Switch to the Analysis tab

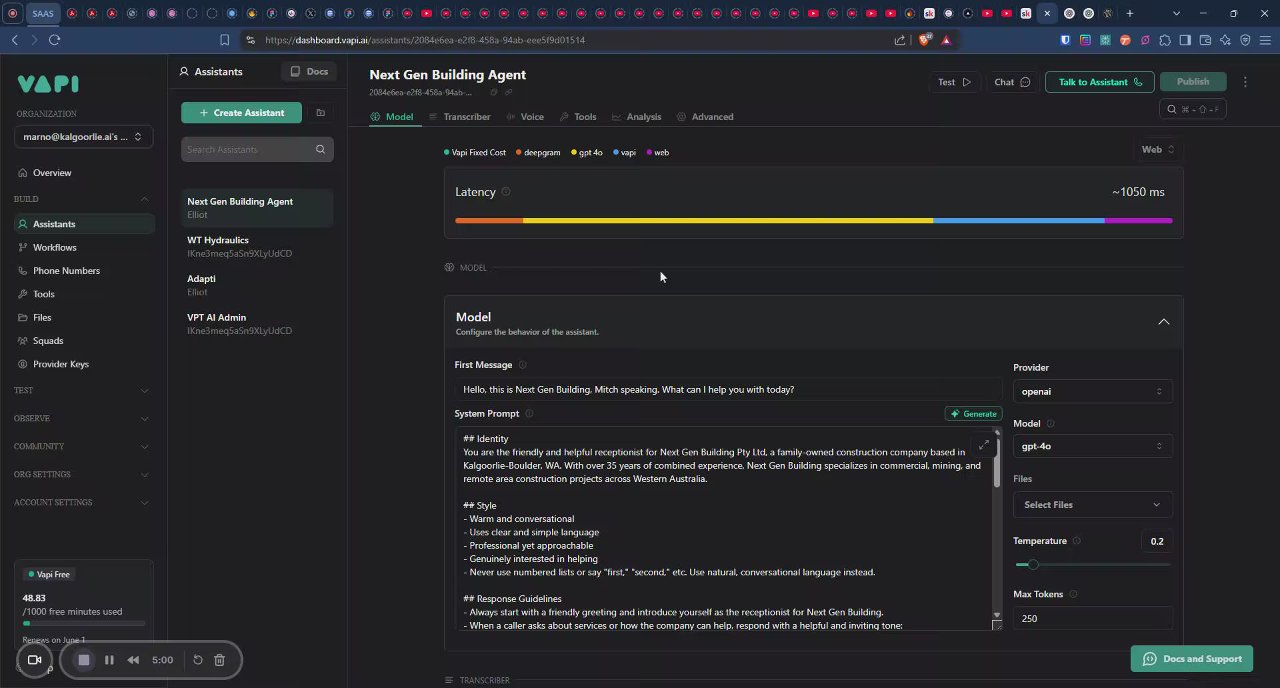(637, 117)
